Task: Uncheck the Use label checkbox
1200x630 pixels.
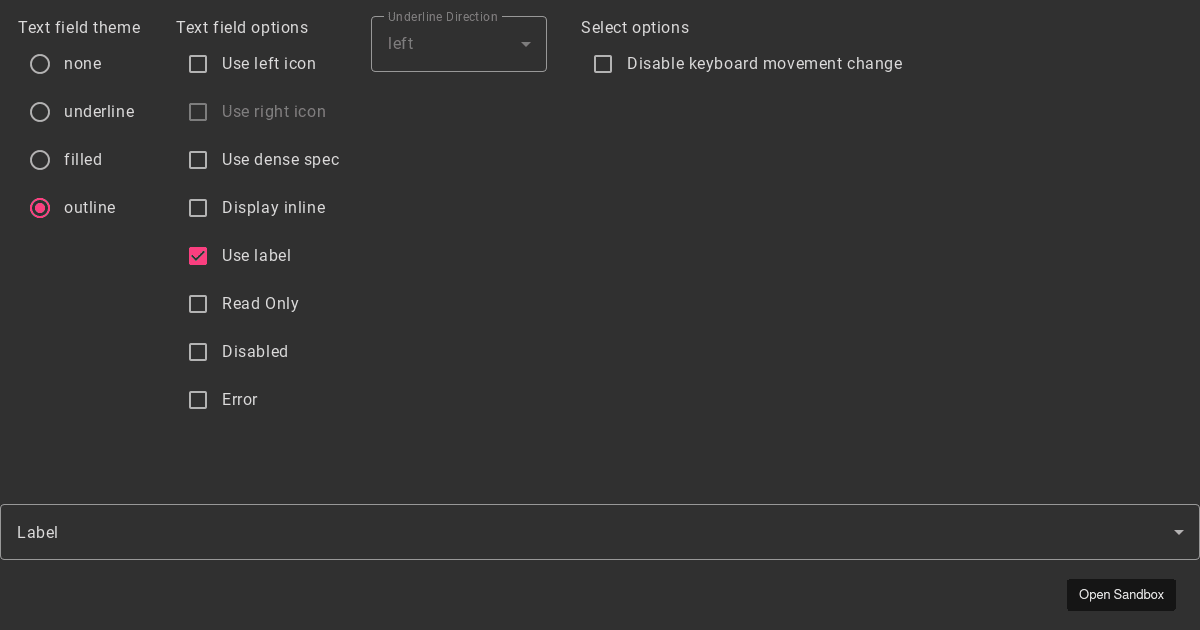Action: [x=198, y=256]
